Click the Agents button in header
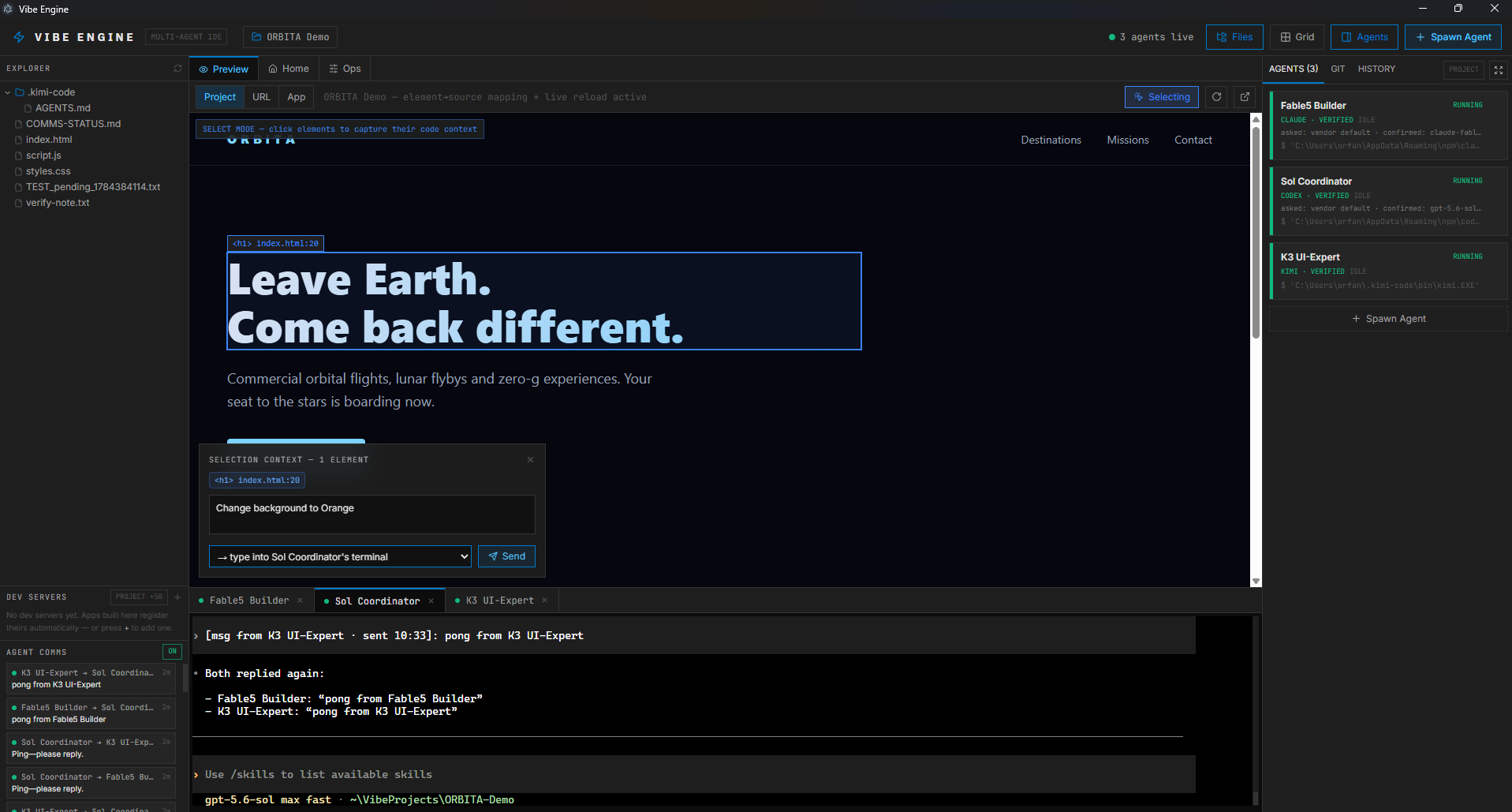 (1365, 37)
